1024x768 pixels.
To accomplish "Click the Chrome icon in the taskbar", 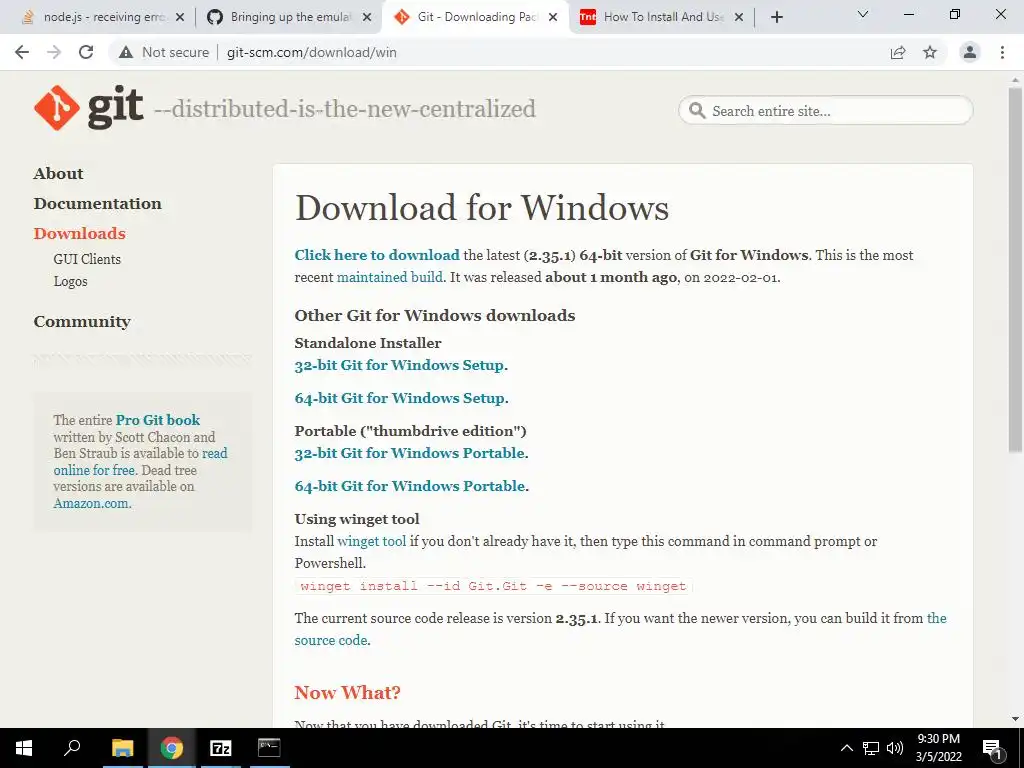I will click(x=172, y=748).
